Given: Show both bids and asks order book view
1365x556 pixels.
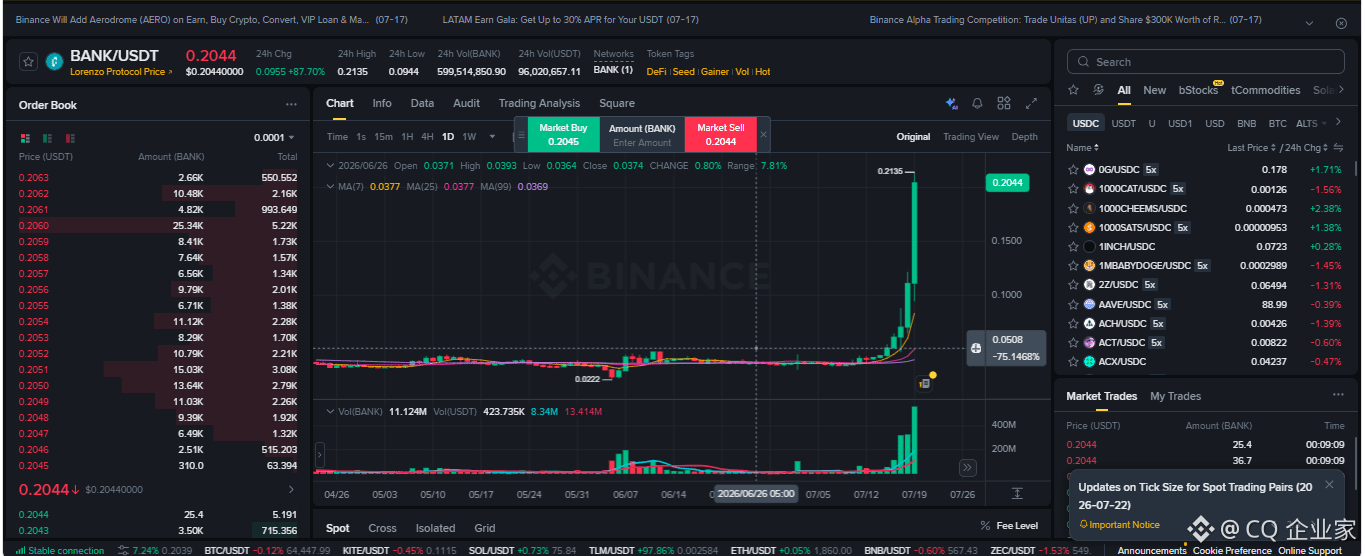Looking at the screenshot, I should pos(25,138).
